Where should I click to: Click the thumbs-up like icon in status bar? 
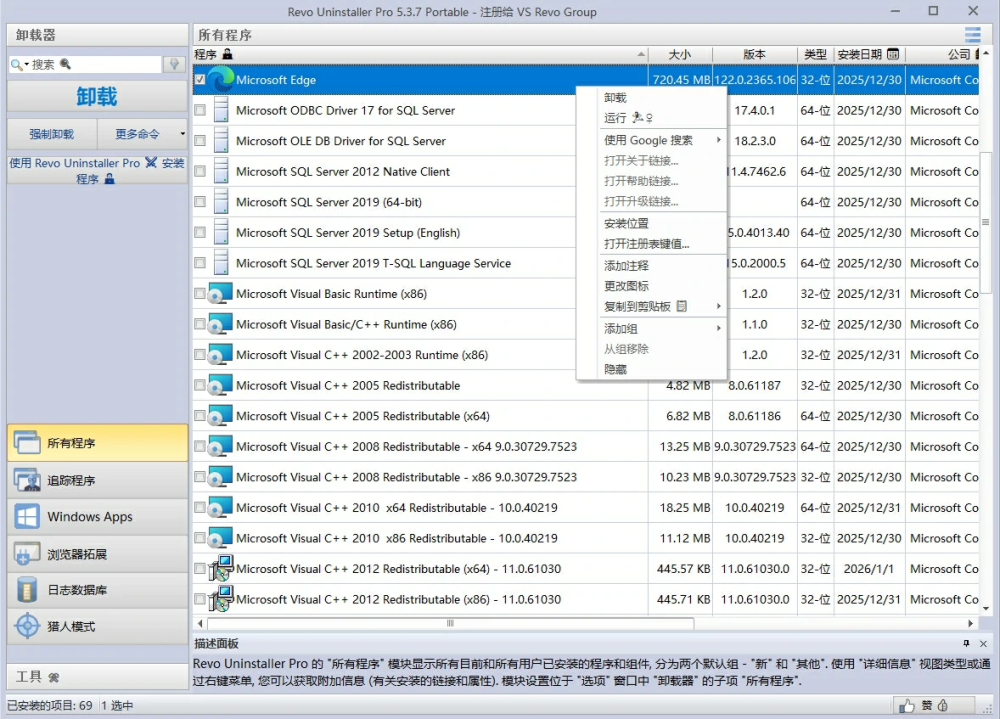tap(907, 706)
